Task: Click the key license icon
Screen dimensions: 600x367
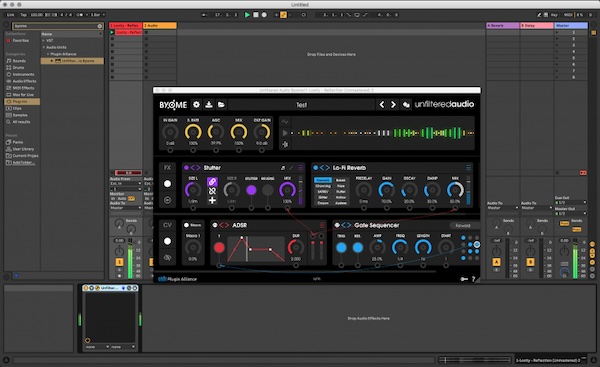Action: (464, 279)
